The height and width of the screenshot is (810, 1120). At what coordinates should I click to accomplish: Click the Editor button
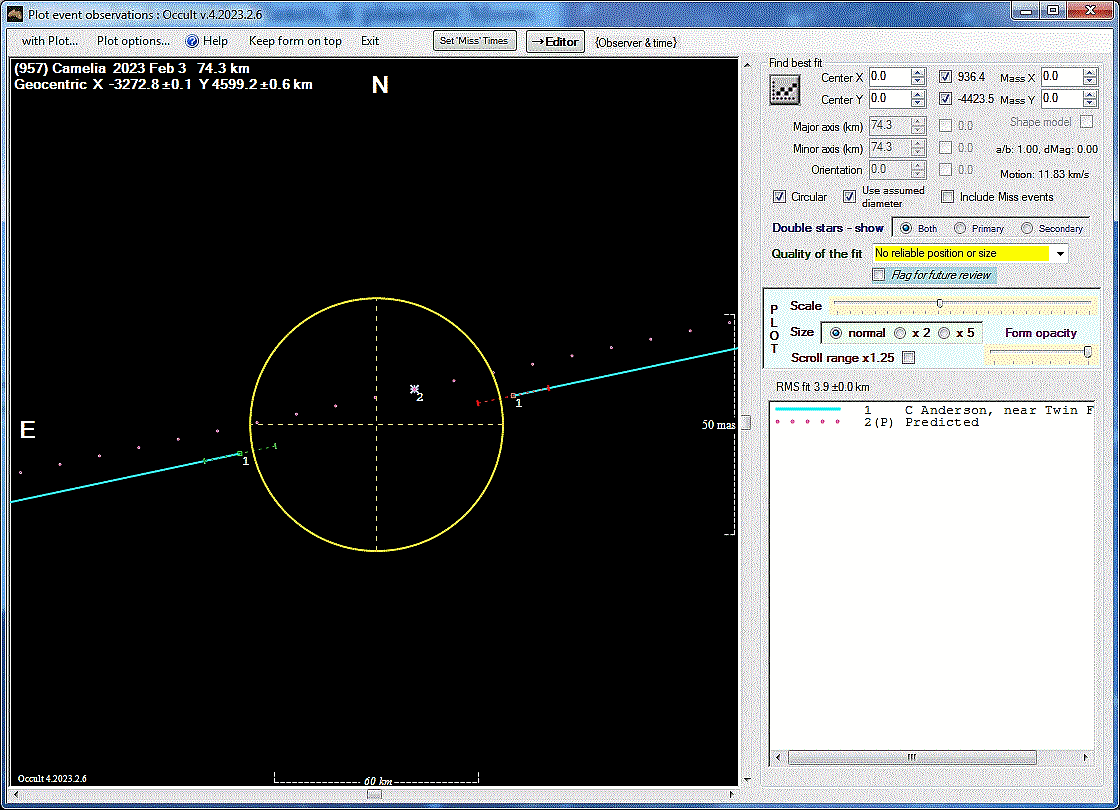(x=555, y=42)
